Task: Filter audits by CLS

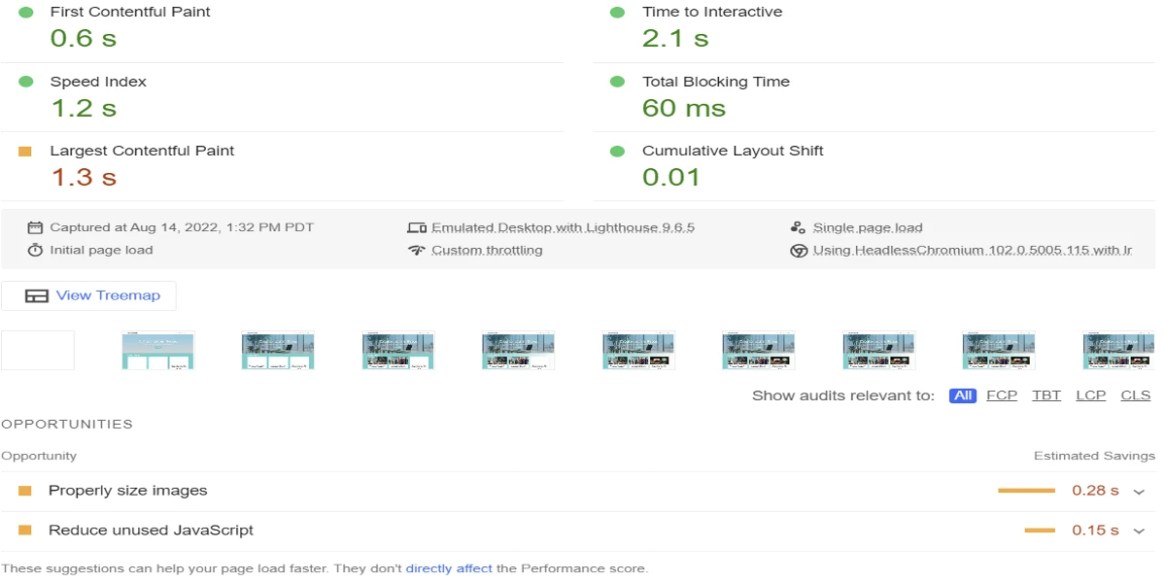Action: 1135,396
